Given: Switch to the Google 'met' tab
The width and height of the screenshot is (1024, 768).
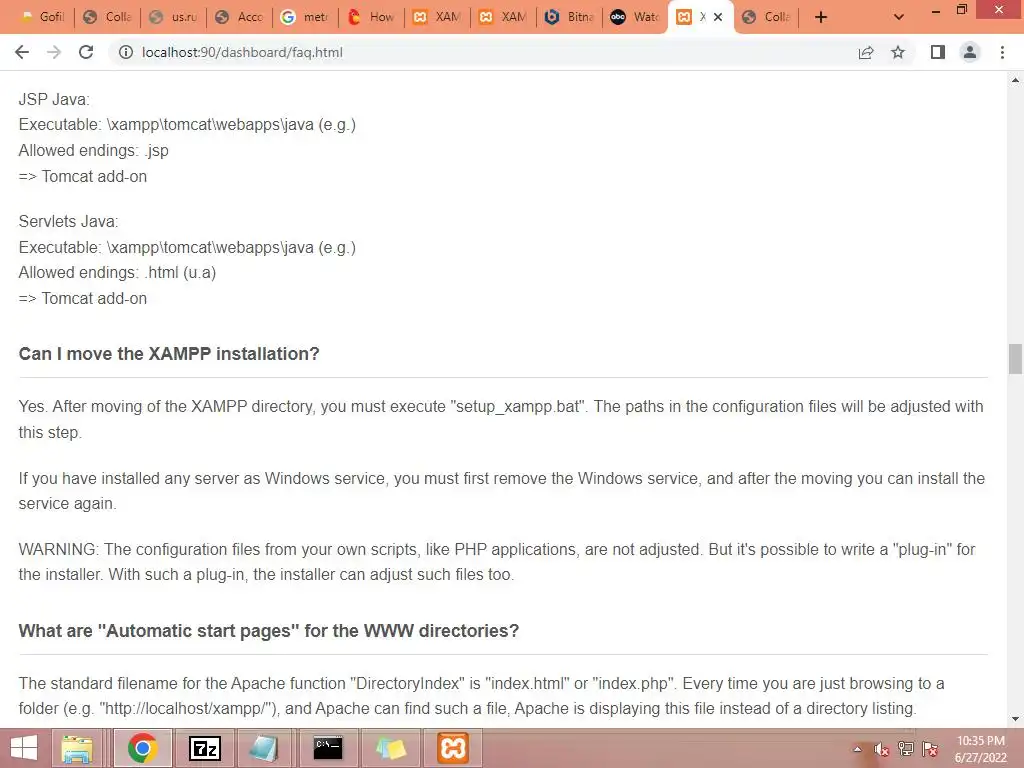Looking at the screenshot, I should pos(305,17).
